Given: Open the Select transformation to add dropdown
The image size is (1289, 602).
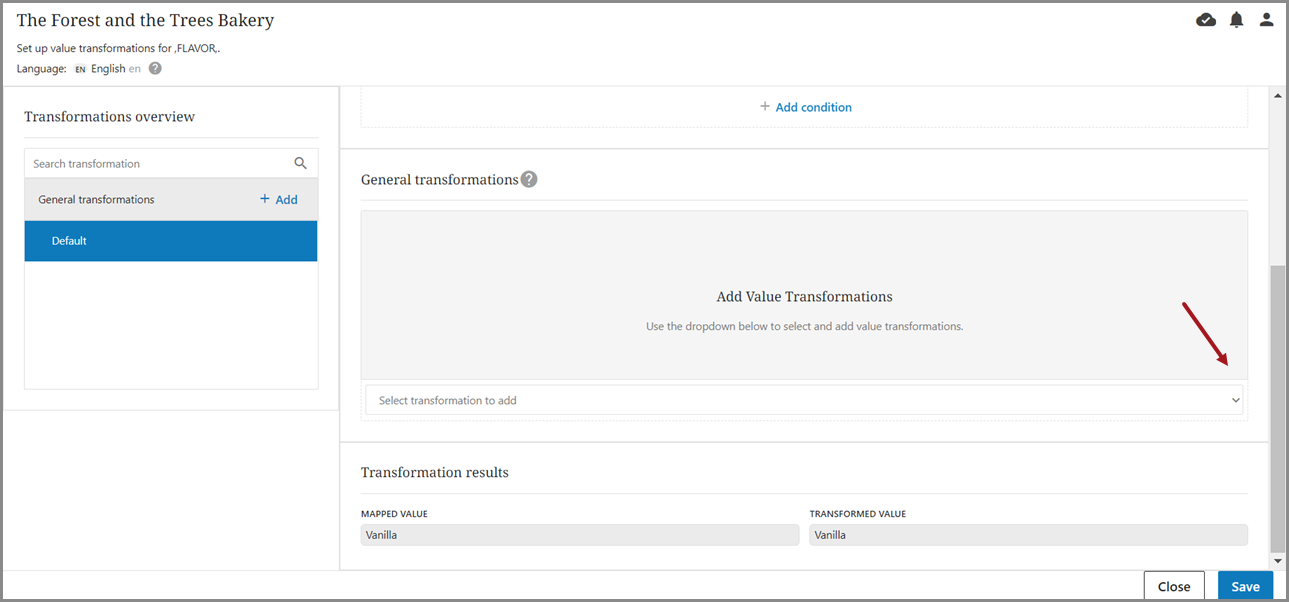Looking at the screenshot, I should coord(804,400).
